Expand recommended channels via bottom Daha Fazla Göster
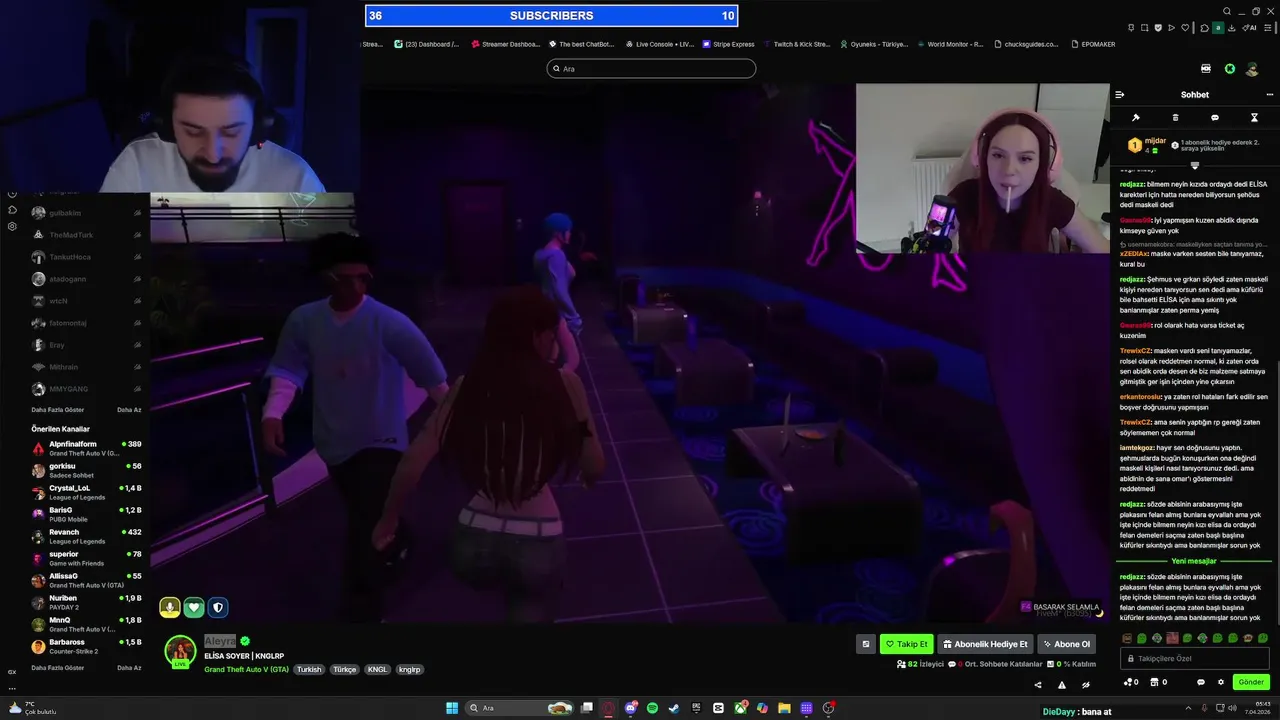The width and height of the screenshot is (1280, 720). (58, 667)
